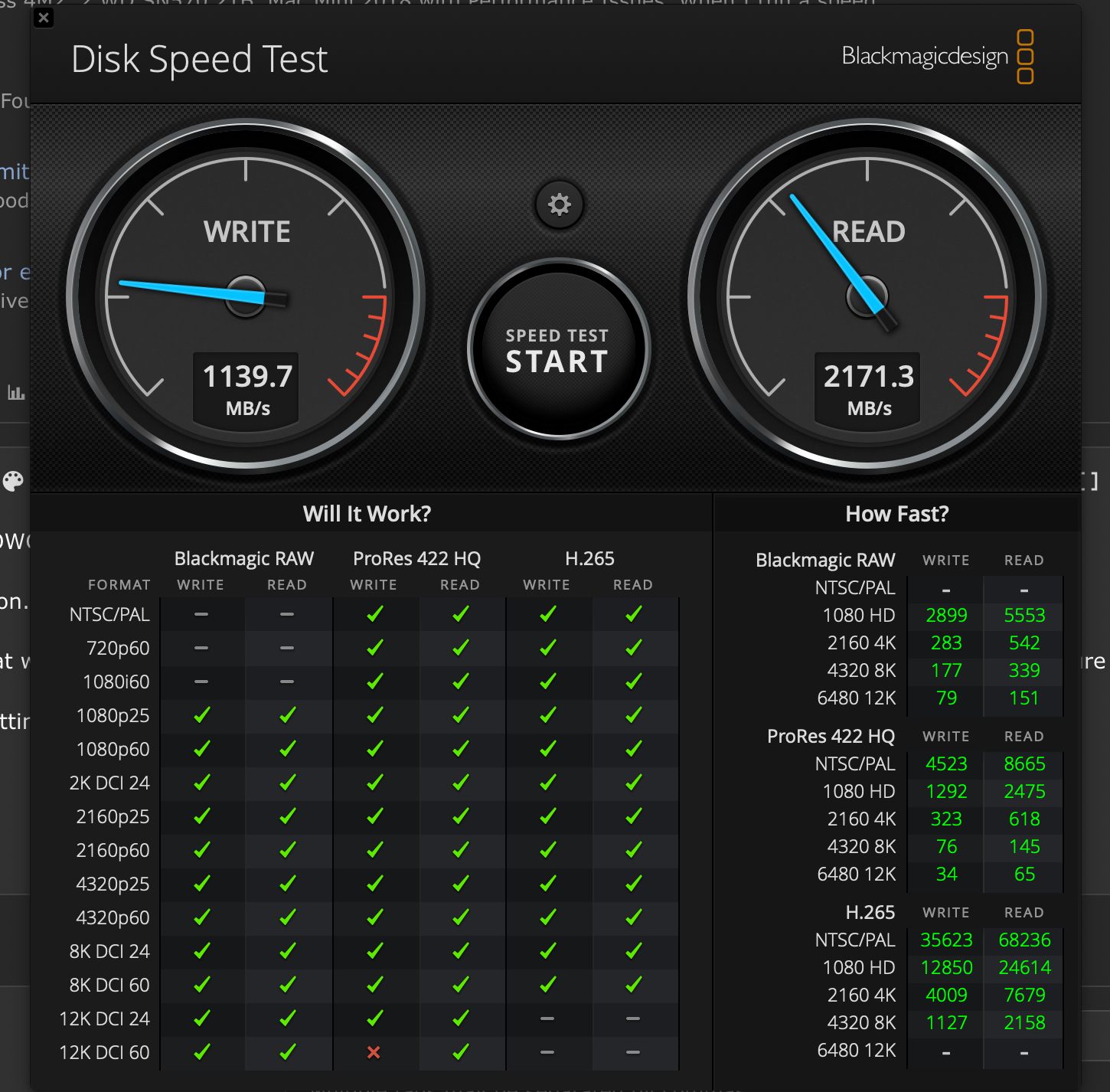Click the red X for 12K DCI 60 ProRes write
Viewport: 1110px width, 1092px height.
(374, 1052)
